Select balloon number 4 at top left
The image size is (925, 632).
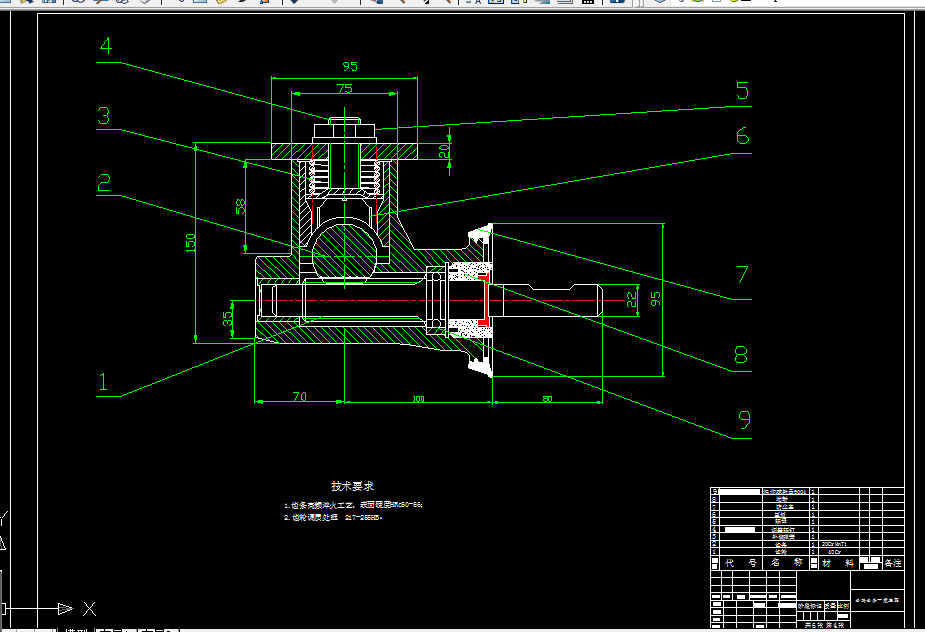pos(106,46)
